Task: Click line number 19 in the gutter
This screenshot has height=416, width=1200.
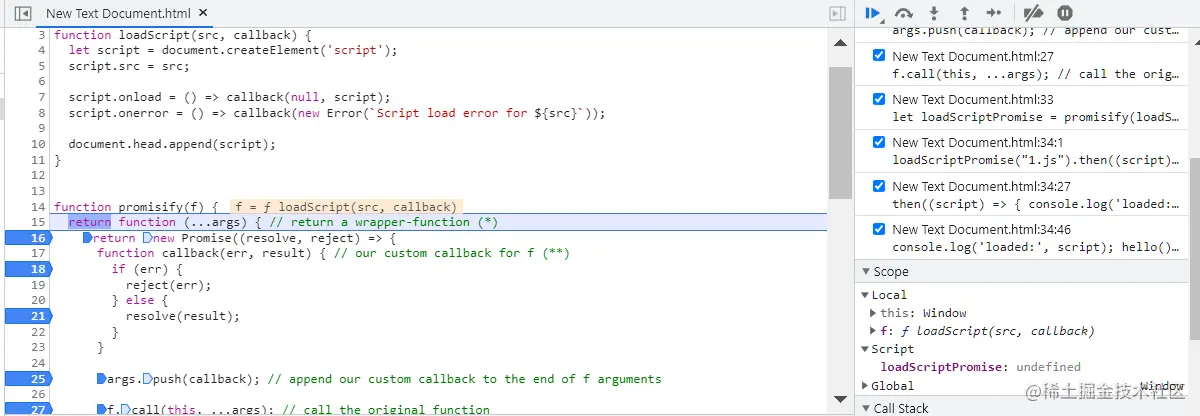Action: pyautogui.click(x=38, y=285)
